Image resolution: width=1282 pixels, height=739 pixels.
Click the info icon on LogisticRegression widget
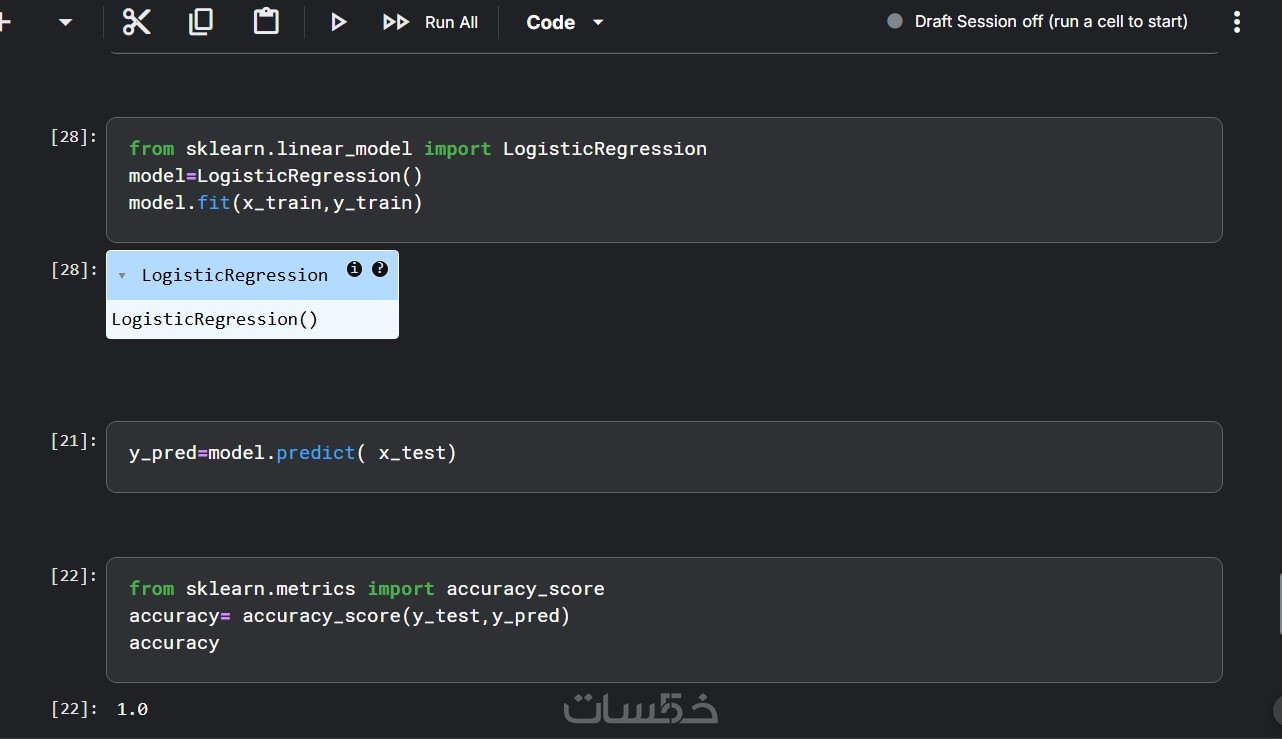click(354, 269)
